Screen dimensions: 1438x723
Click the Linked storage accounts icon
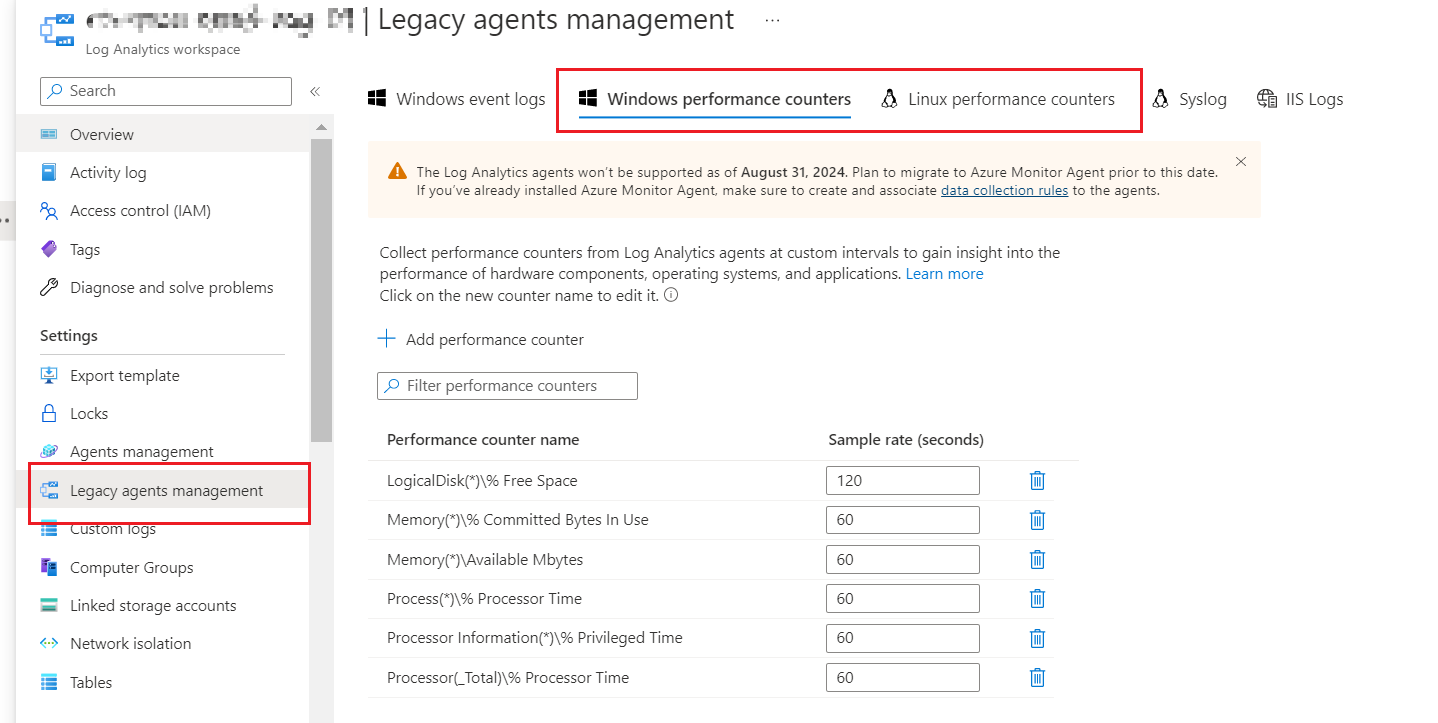click(49, 605)
